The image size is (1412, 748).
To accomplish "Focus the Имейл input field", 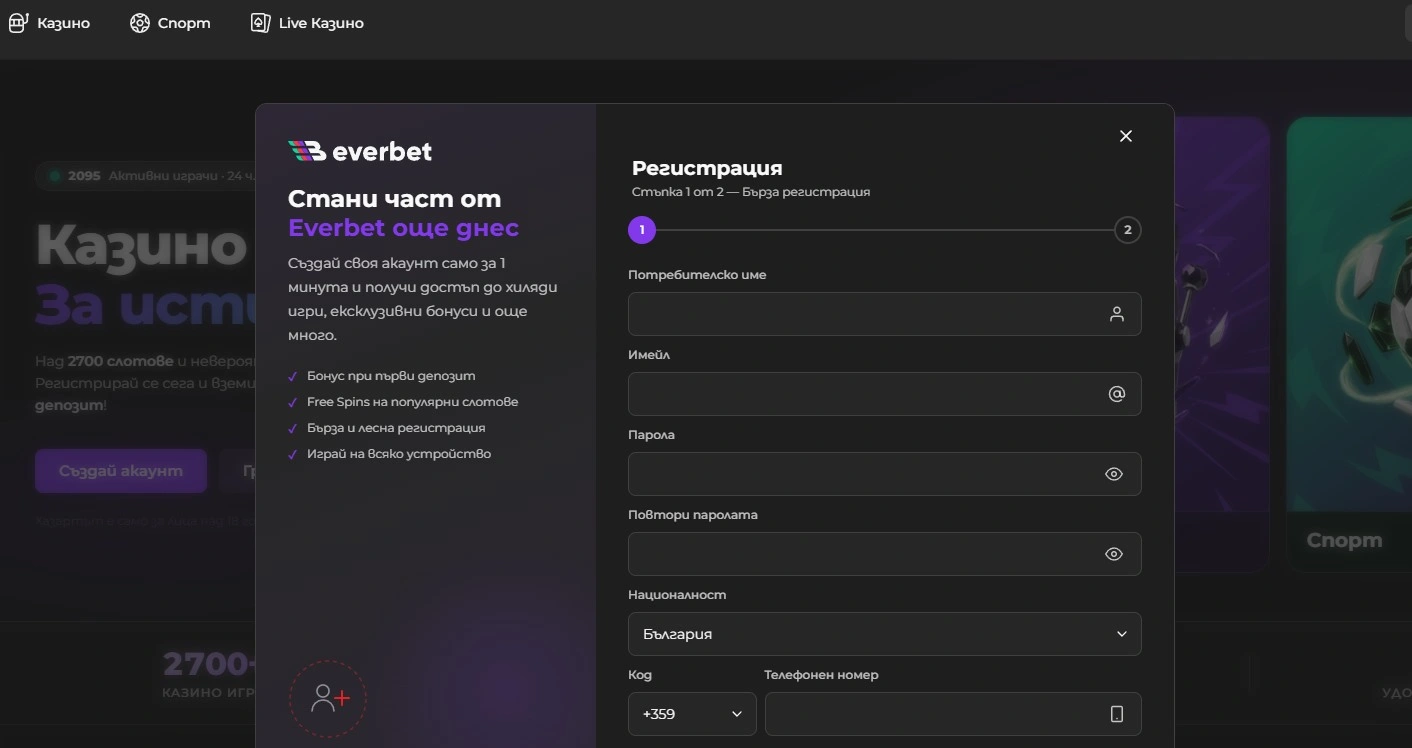I will coord(884,394).
